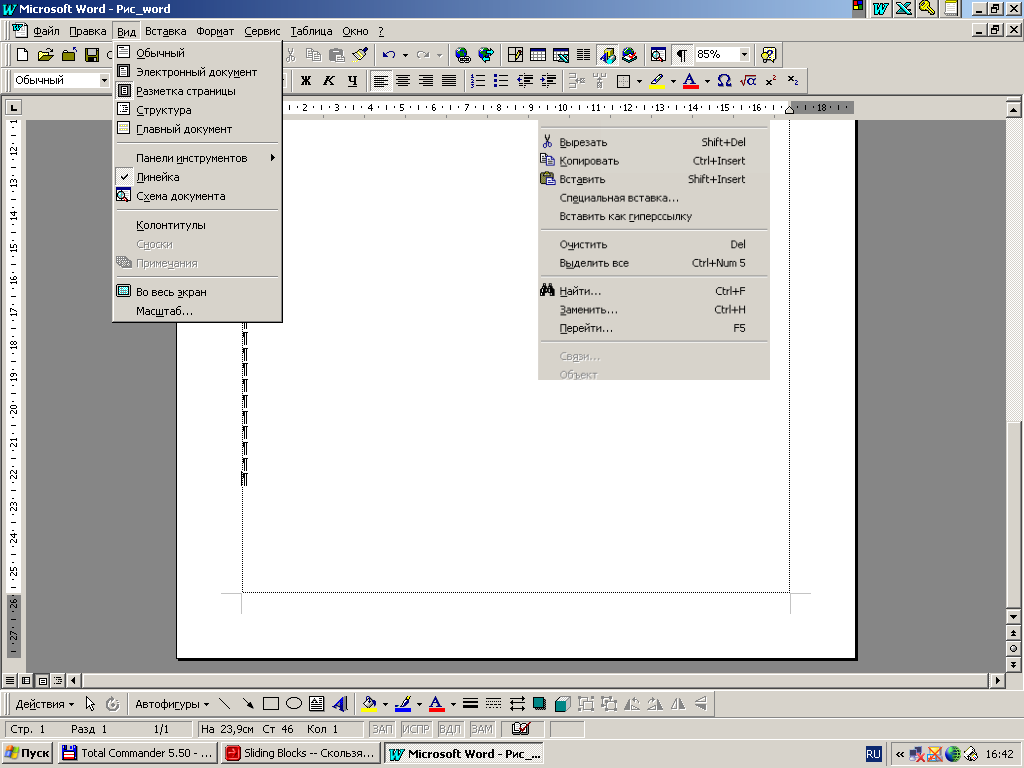Click the Undo arrow icon

[x=389, y=55]
